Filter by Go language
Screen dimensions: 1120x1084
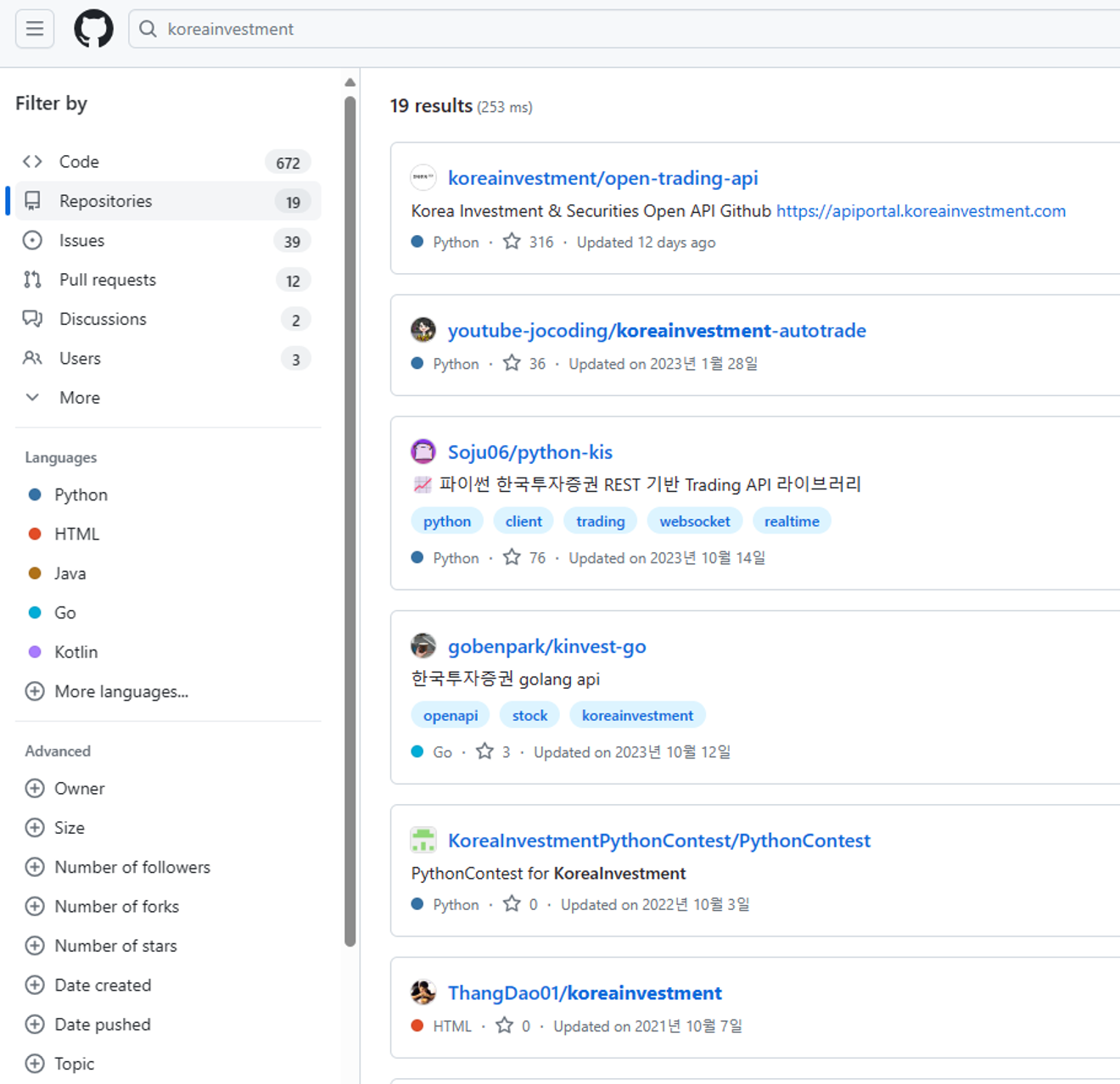65,612
